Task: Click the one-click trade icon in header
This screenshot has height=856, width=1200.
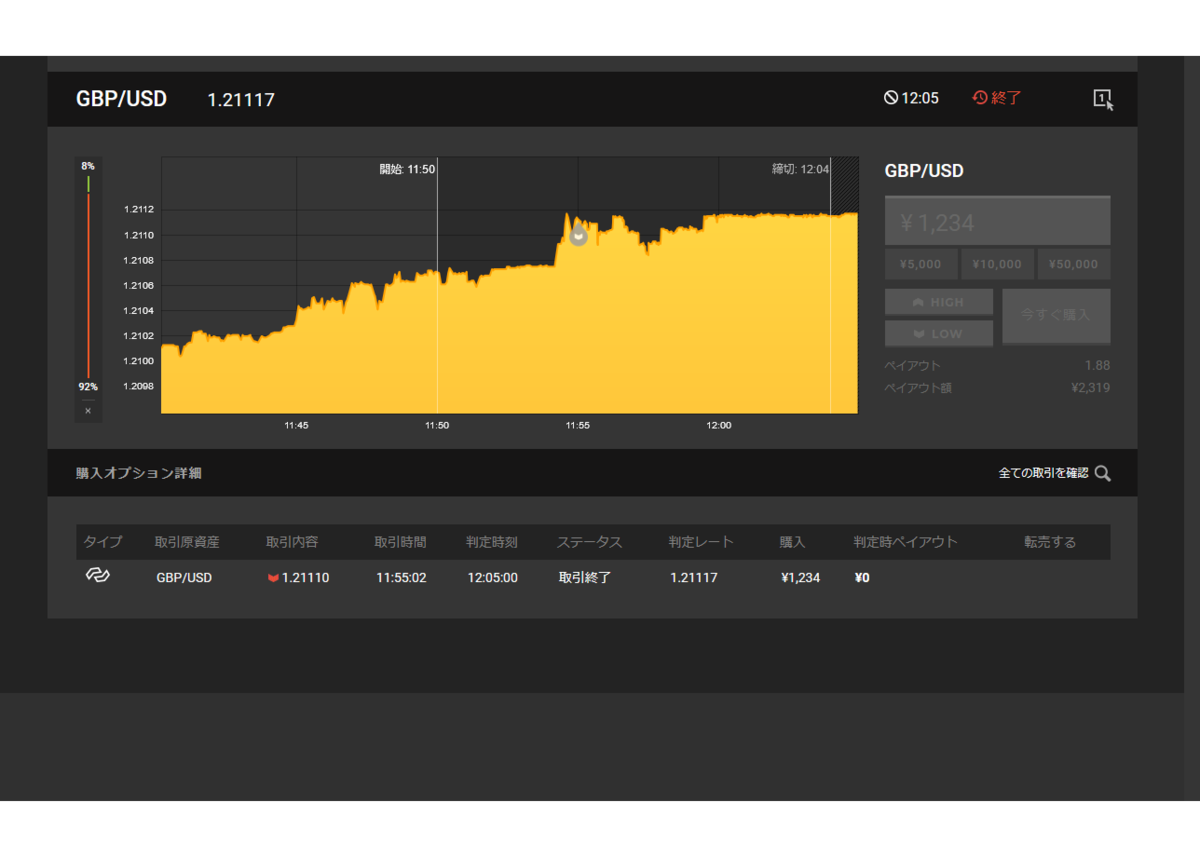Action: point(1103,99)
